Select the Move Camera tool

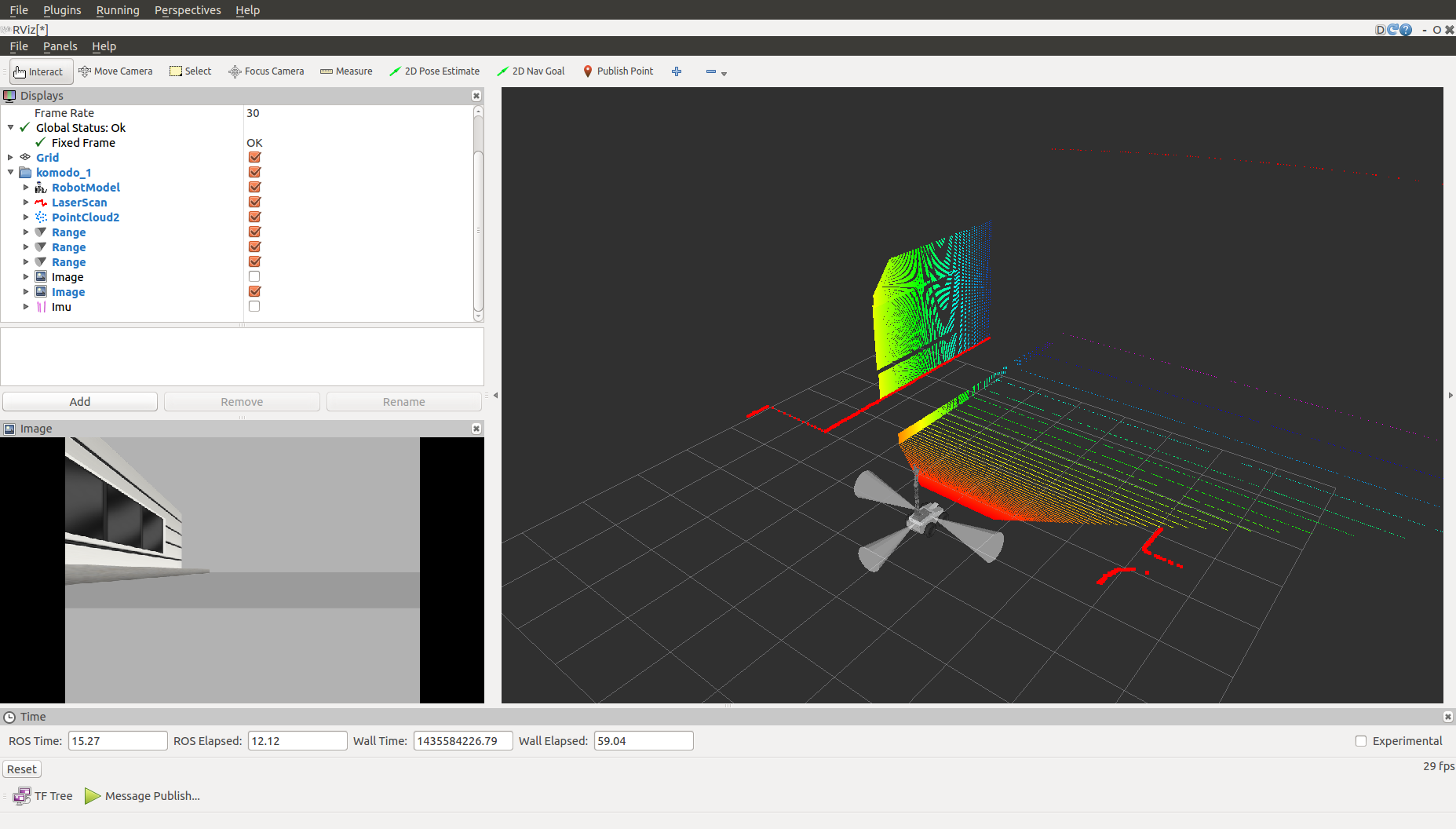(115, 71)
